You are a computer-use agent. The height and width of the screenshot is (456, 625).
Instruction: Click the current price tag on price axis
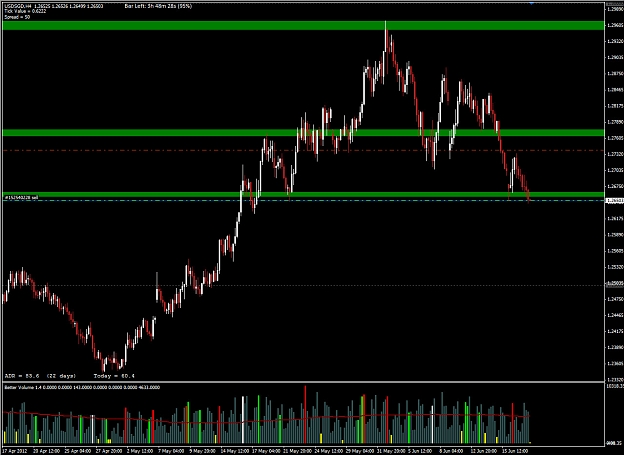point(615,200)
